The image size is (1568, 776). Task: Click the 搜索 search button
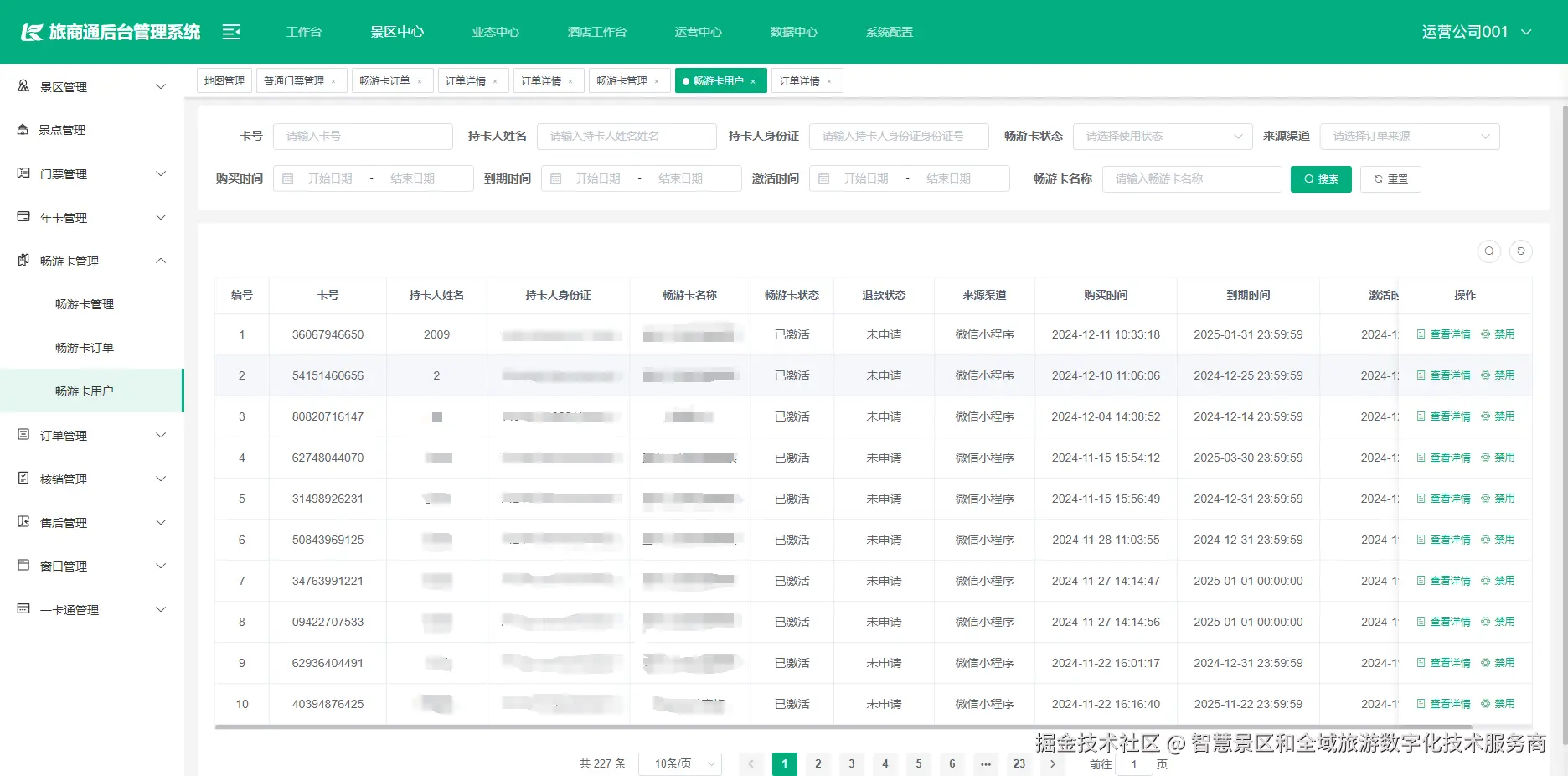(x=1321, y=178)
